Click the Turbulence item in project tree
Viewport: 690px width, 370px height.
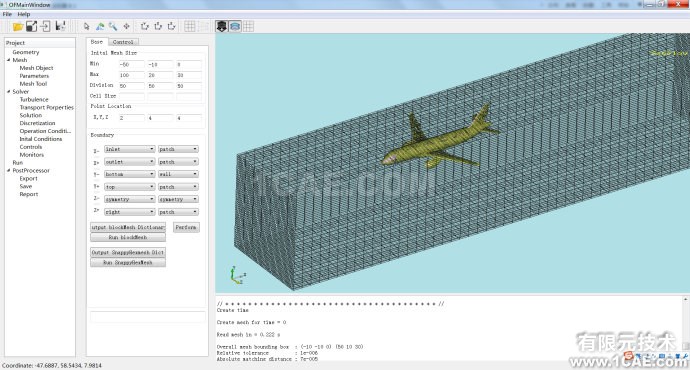tap(34, 99)
